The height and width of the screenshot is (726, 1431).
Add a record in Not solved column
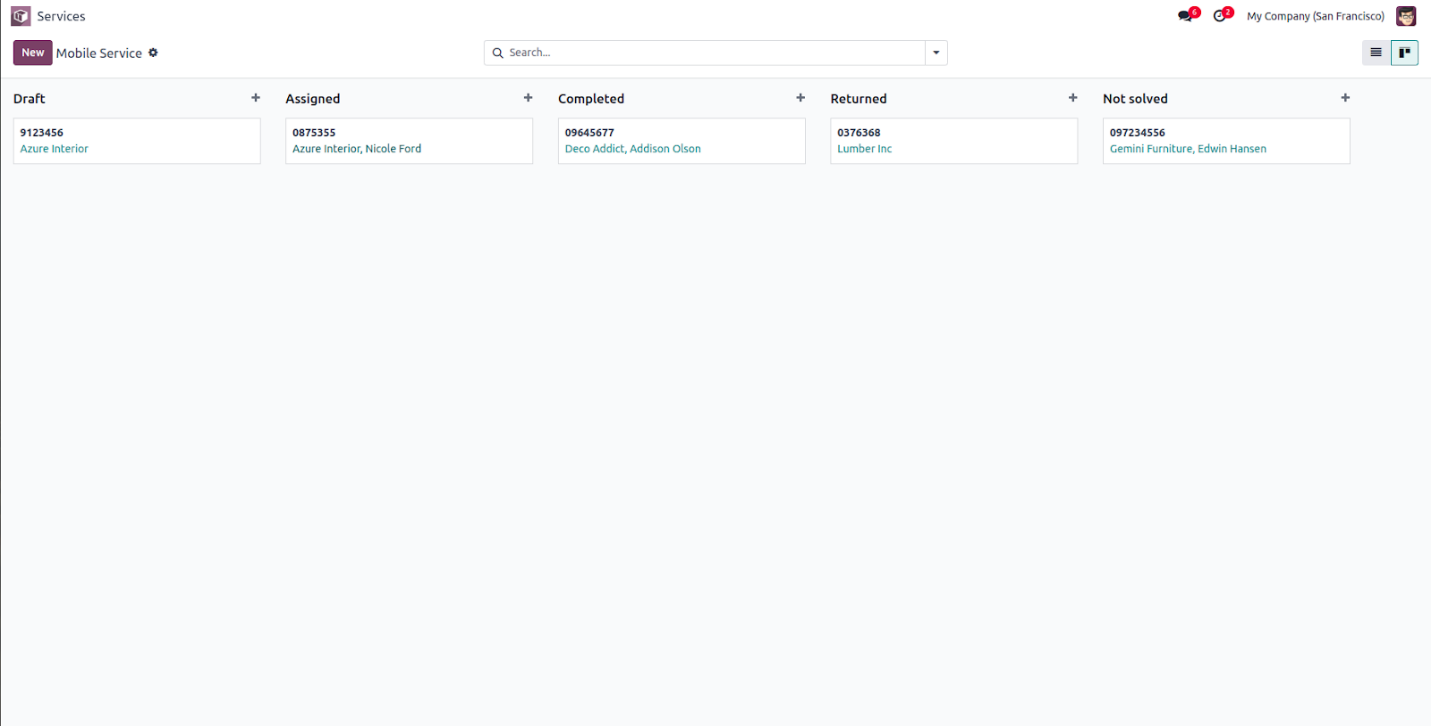pos(1345,98)
